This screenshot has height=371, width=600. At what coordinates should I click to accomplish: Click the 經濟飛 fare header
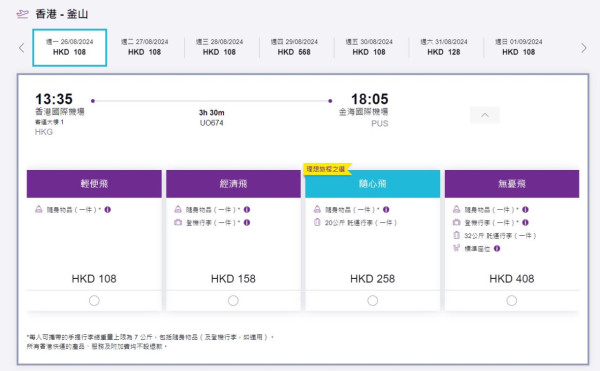click(x=233, y=184)
